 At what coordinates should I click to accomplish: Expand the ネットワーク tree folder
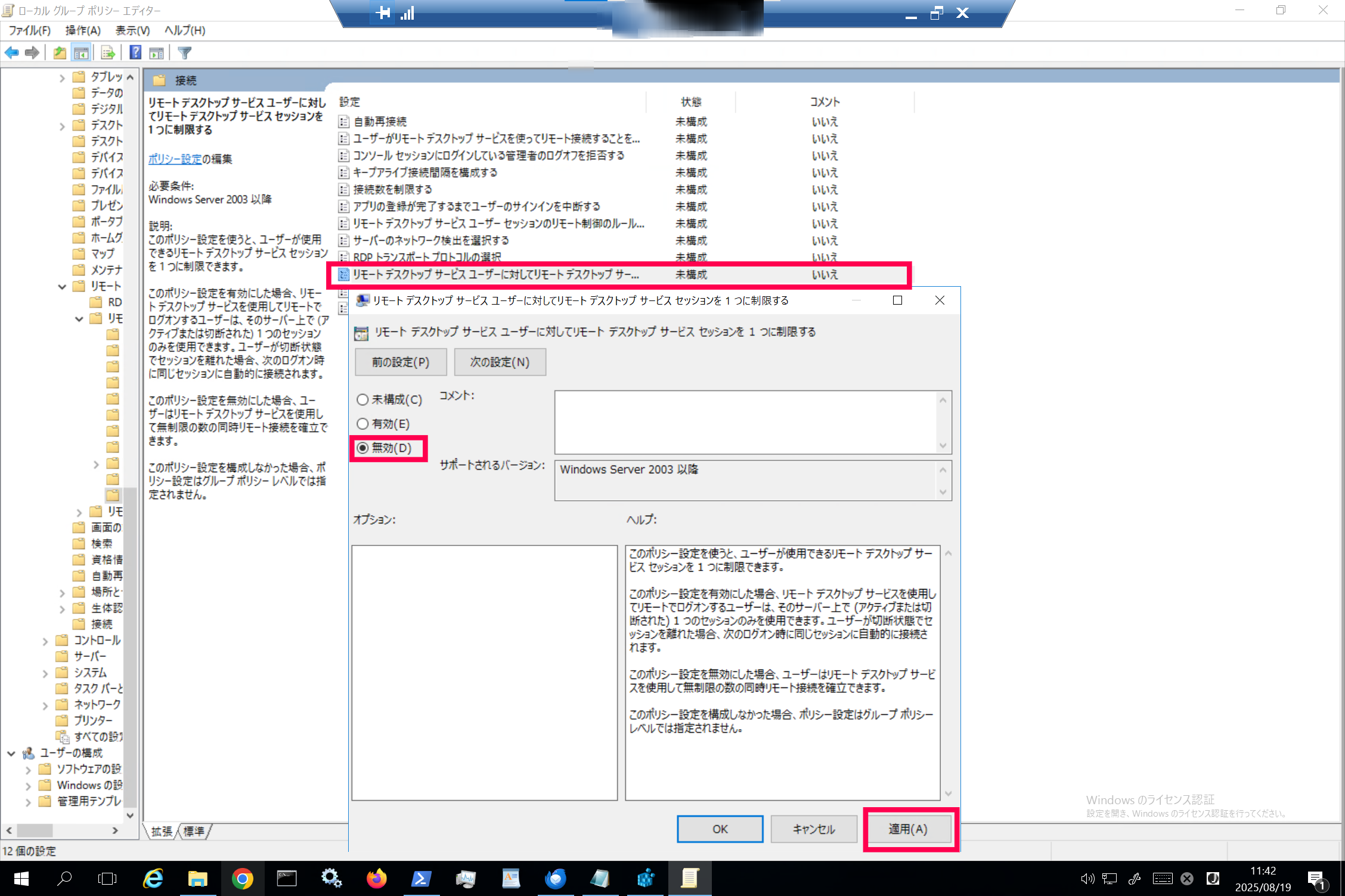[x=45, y=706]
